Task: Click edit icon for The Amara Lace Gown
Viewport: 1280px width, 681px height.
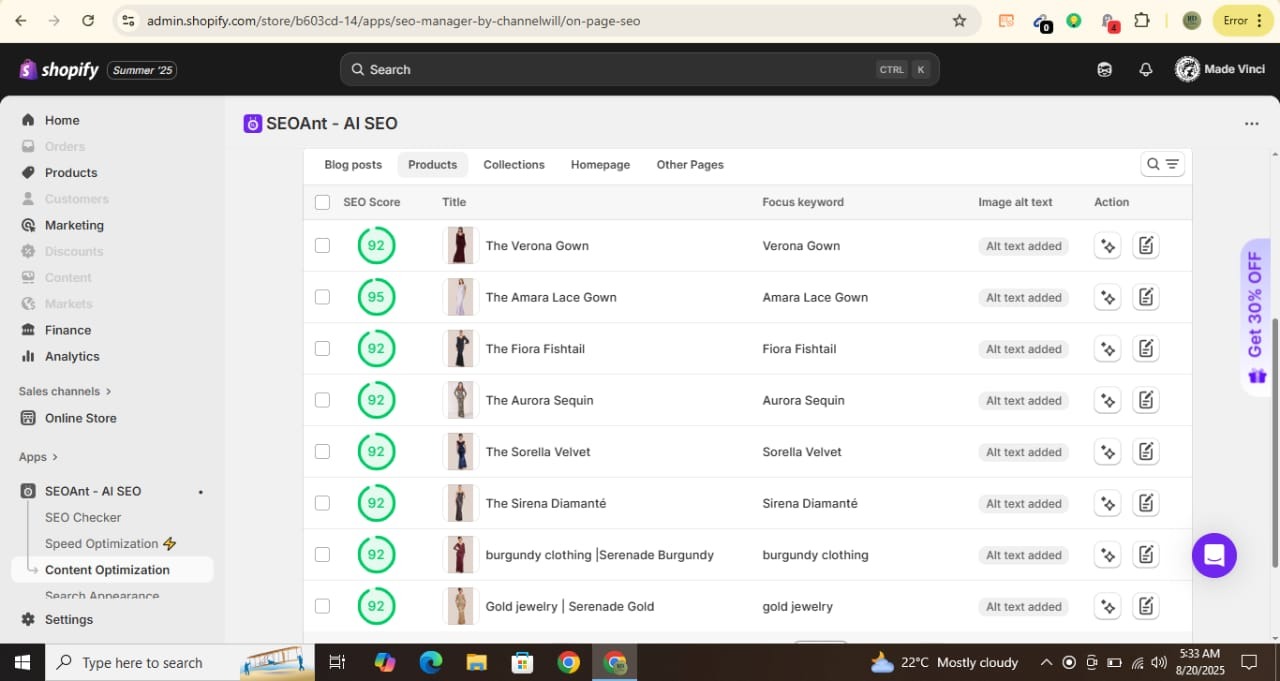Action: click(x=1146, y=297)
